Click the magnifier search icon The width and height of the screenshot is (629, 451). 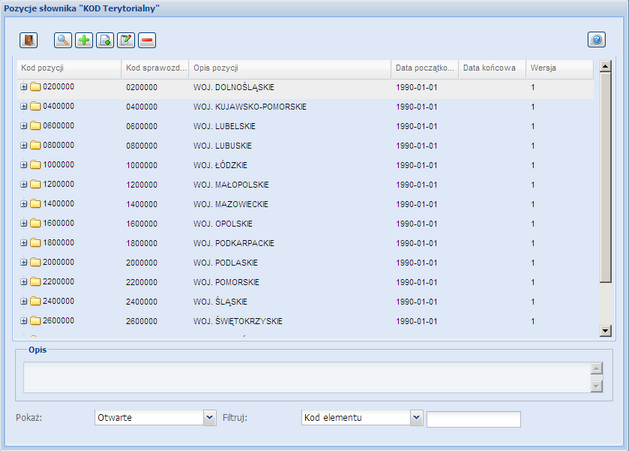click(x=63, y=40)
